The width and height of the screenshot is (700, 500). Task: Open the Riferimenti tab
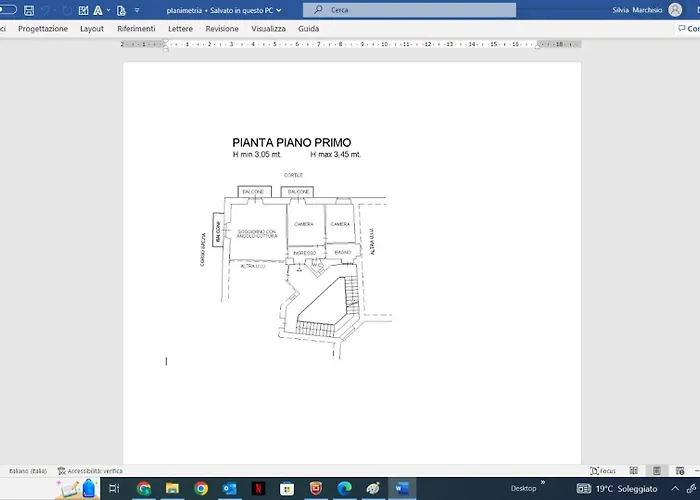click(x=136, y=29)
